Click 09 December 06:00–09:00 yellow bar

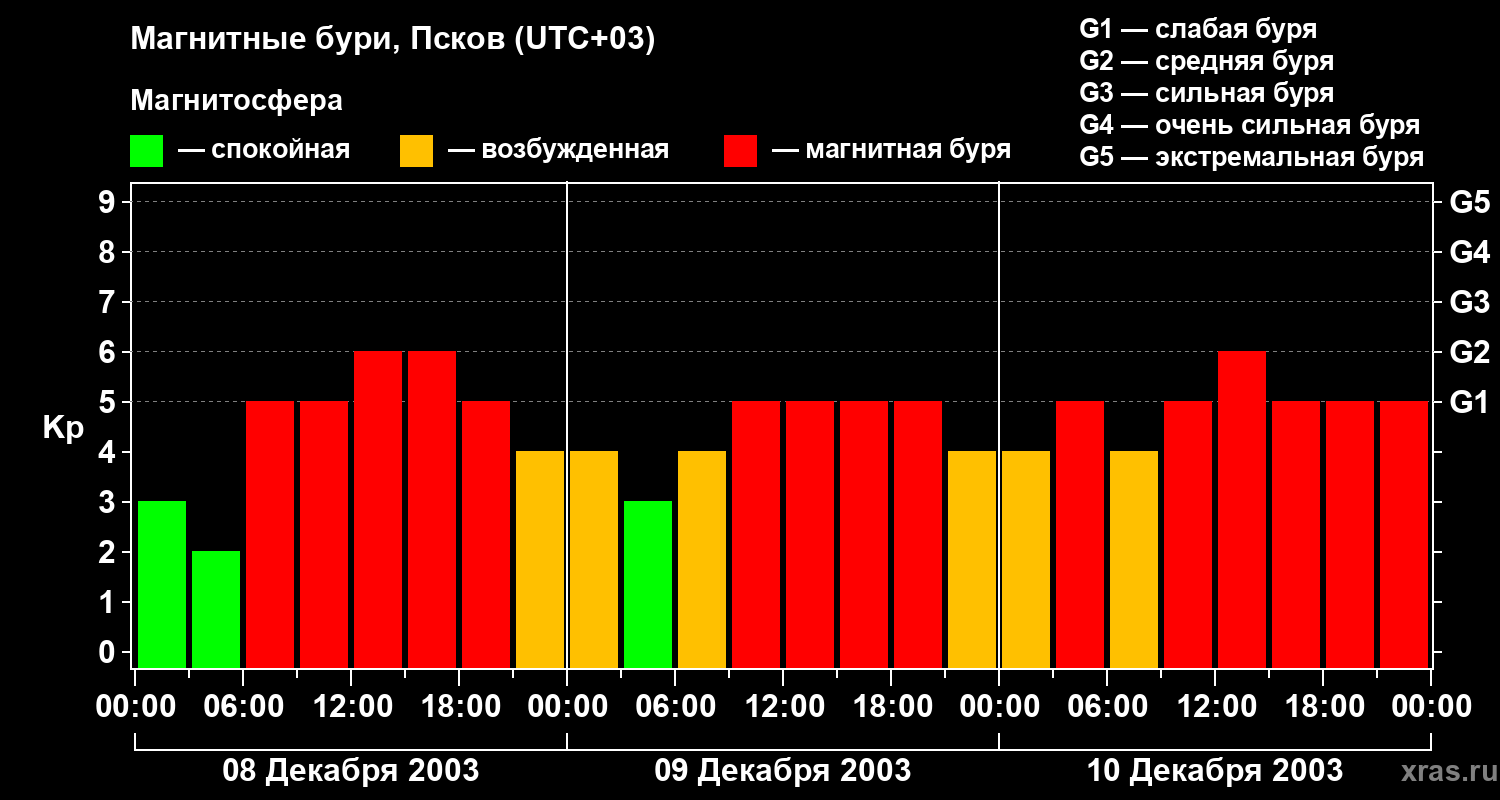[702, 559]
